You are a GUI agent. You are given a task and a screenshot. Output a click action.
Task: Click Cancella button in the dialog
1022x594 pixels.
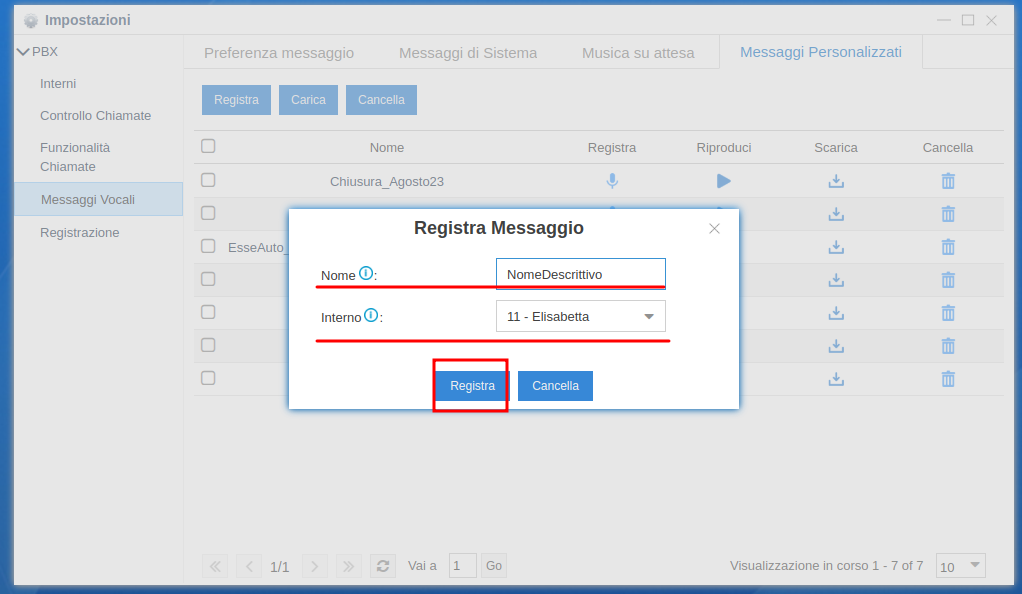tap(555, 386)
